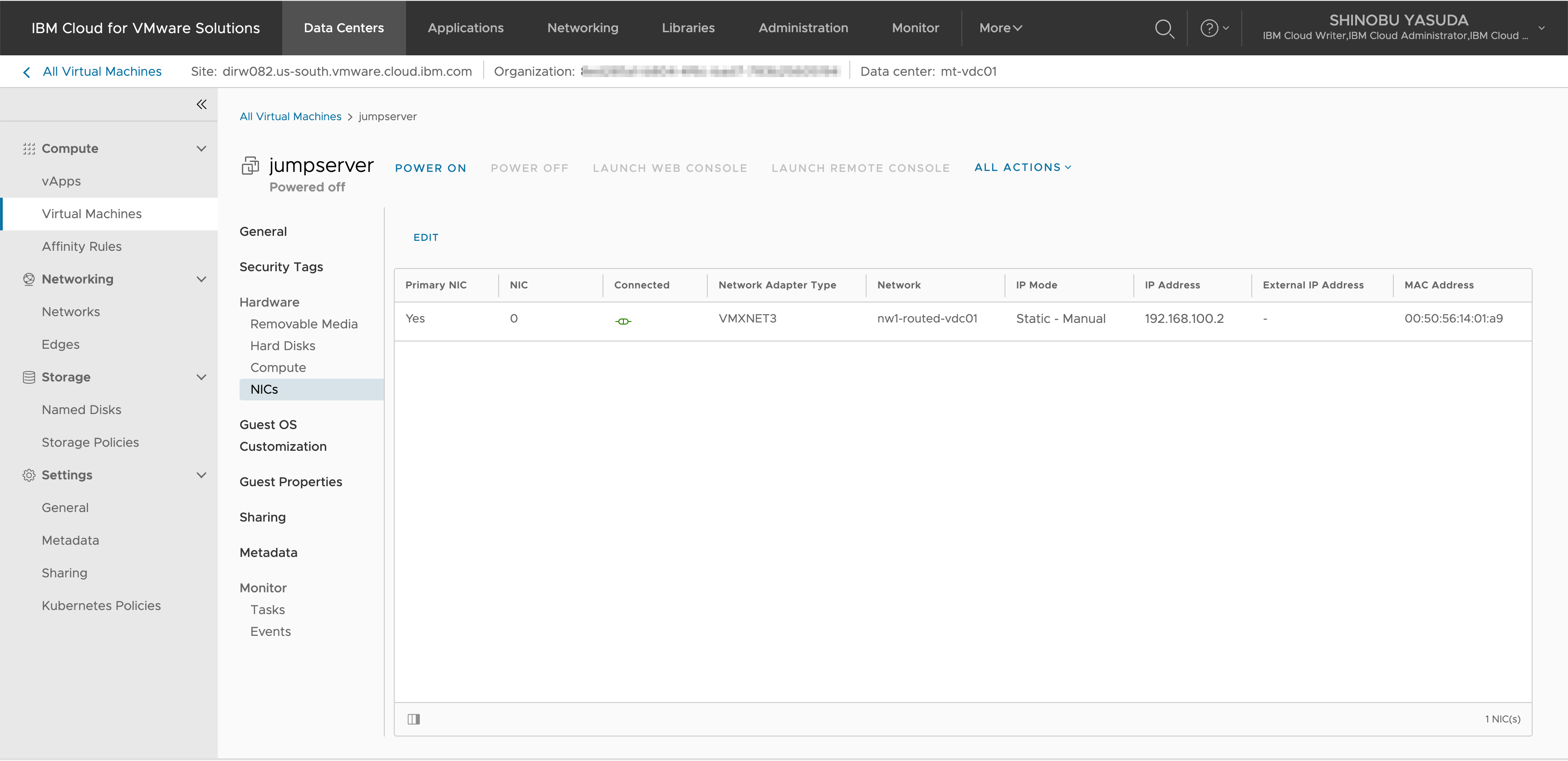Collapse sidebar with double chevron icon
Image resolution: width=1568 pixels, height=761 pixels.
pyautogui.click(x=201, y=105)
